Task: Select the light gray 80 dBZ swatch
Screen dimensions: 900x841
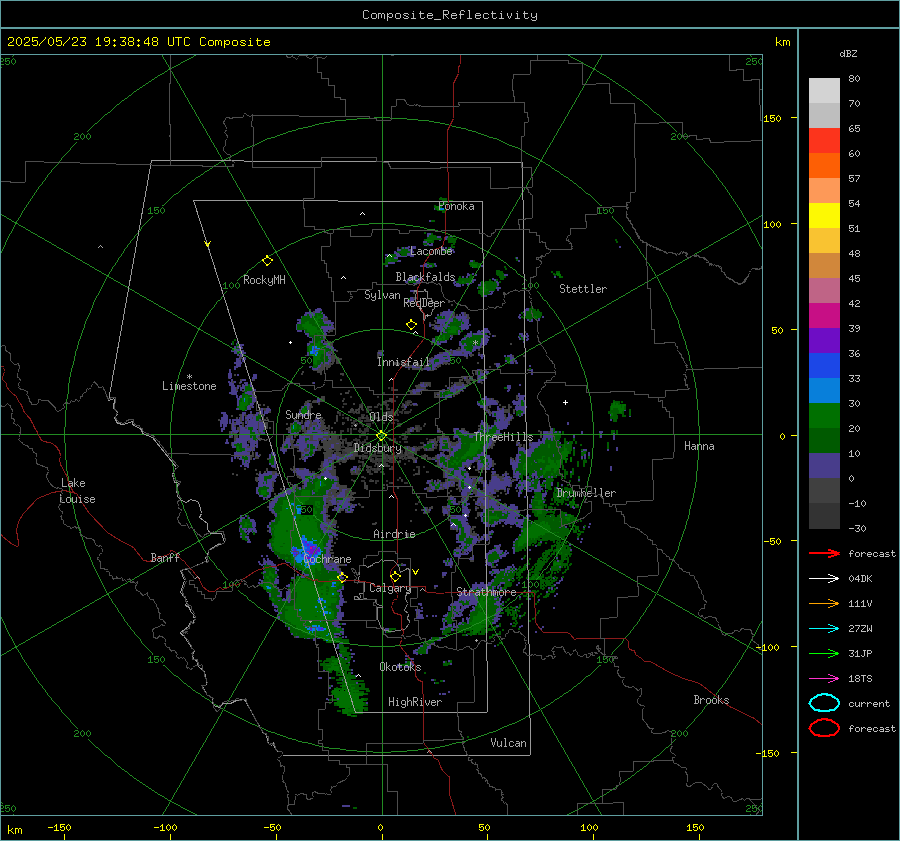Action: (x=824, y=90)
